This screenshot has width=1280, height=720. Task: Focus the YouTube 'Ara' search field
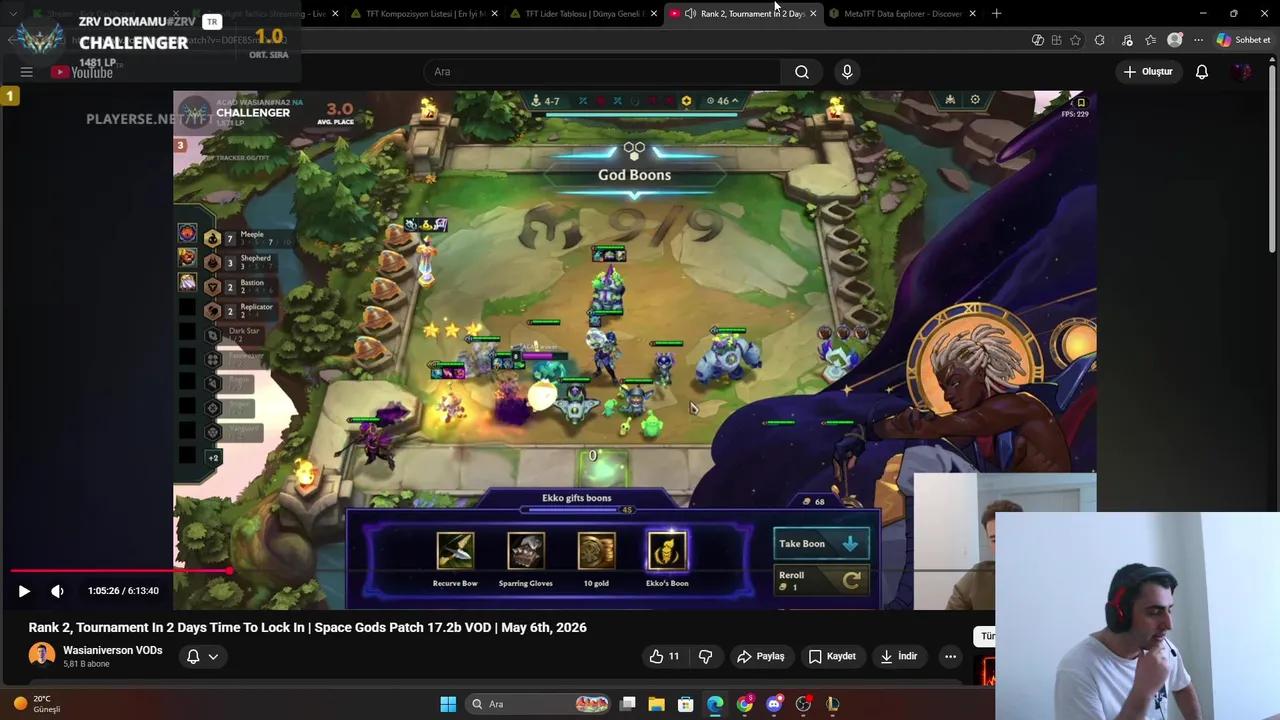coord(603,72)
